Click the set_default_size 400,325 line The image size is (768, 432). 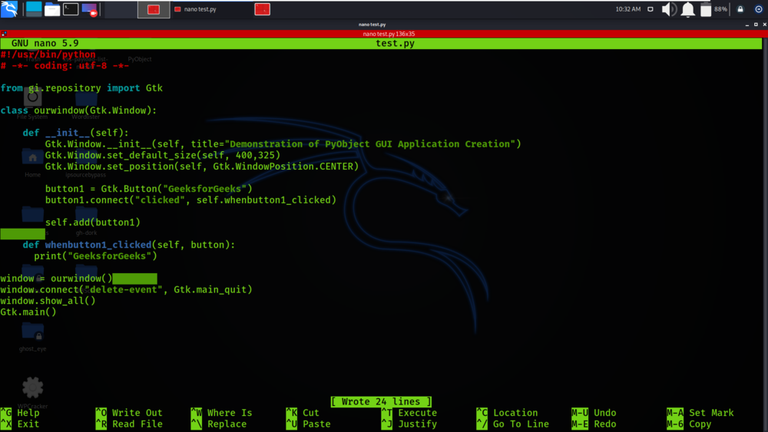point(163,155)
